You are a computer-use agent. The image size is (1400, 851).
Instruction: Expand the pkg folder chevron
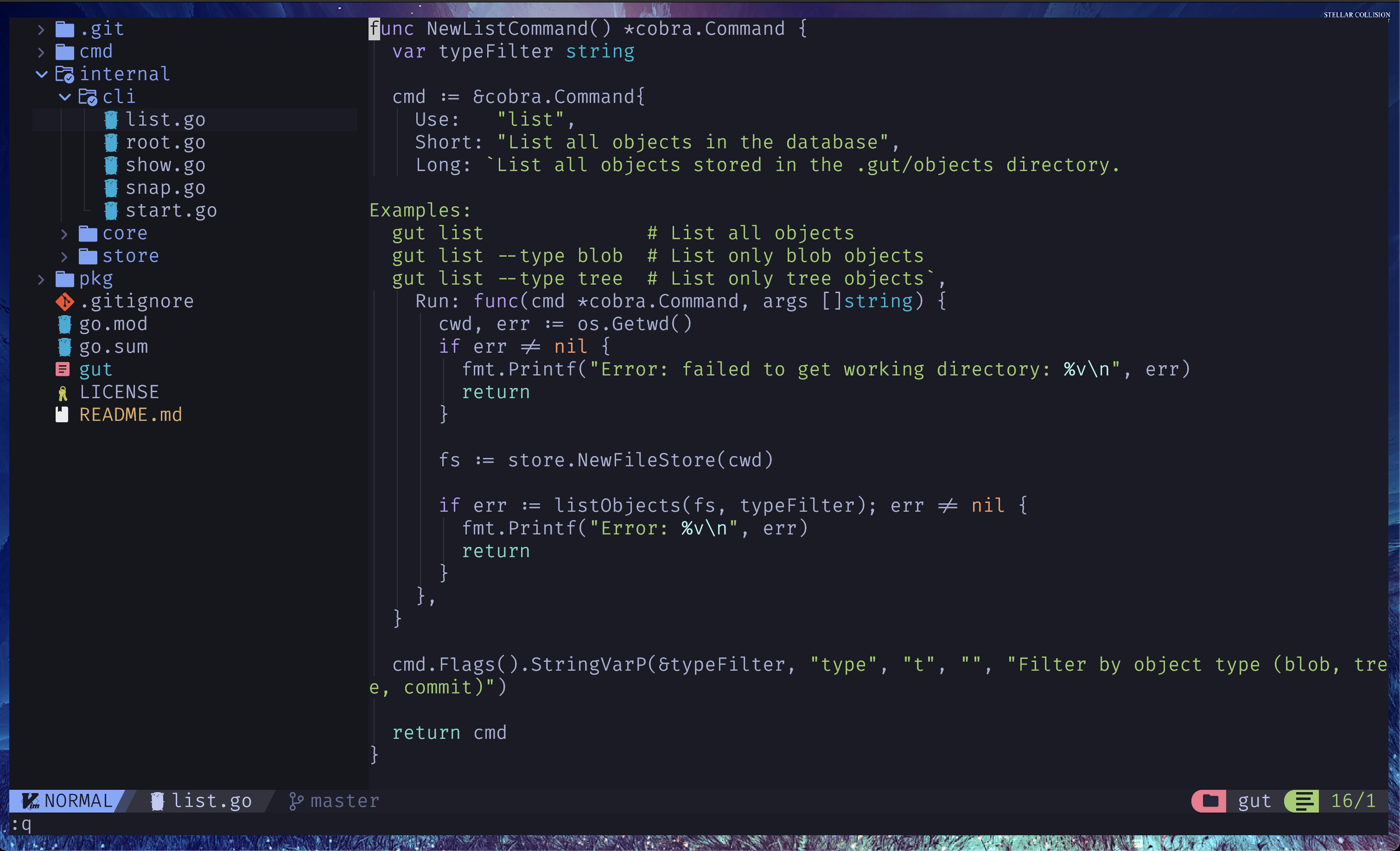click(x=41, y=279)
